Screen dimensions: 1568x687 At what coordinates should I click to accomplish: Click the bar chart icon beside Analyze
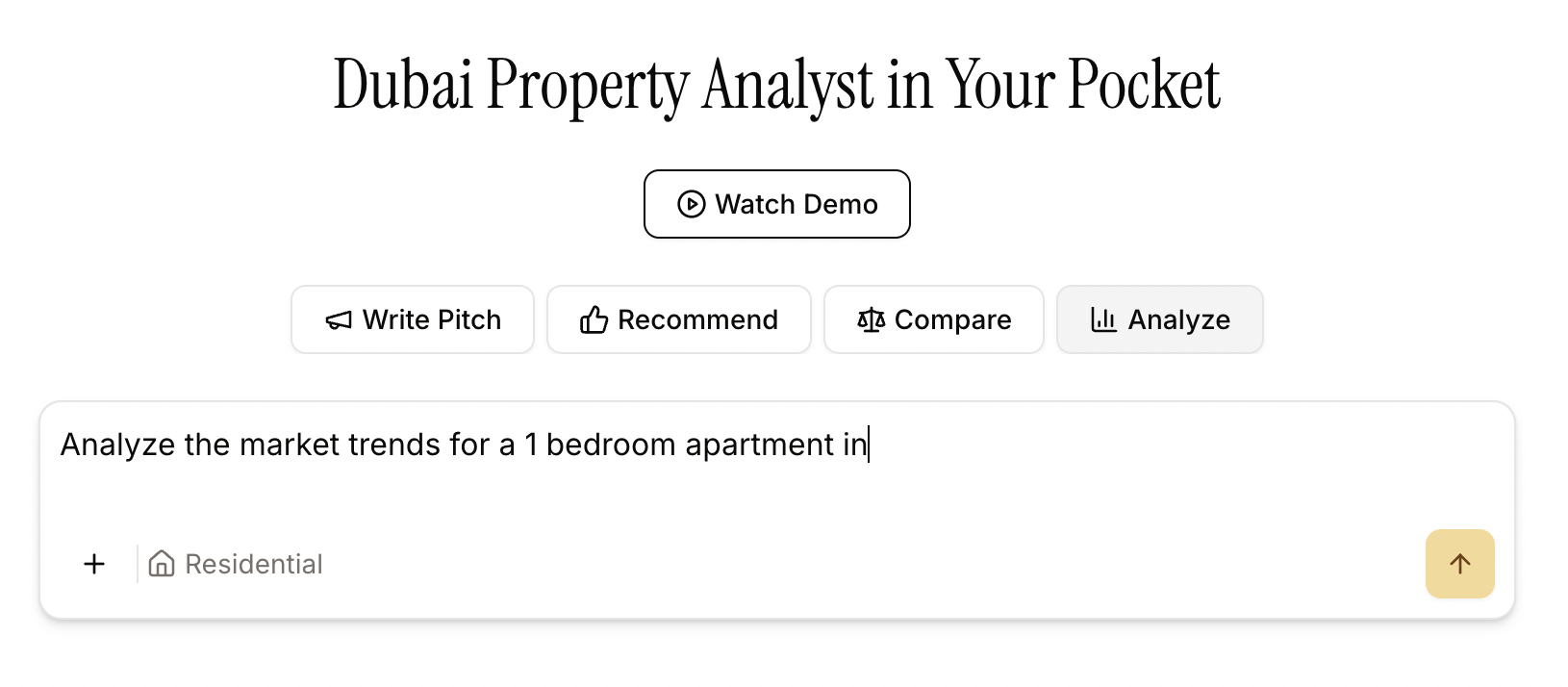click(x=1103, y=319)
